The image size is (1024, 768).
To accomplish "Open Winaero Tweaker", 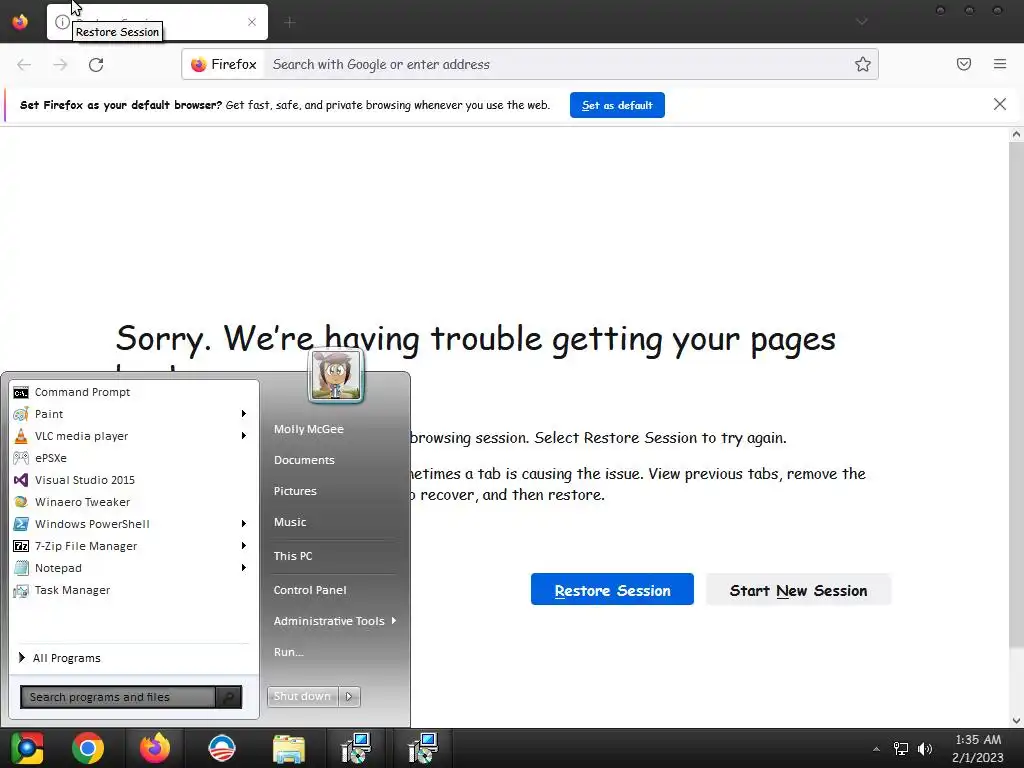I will [131, 502].
